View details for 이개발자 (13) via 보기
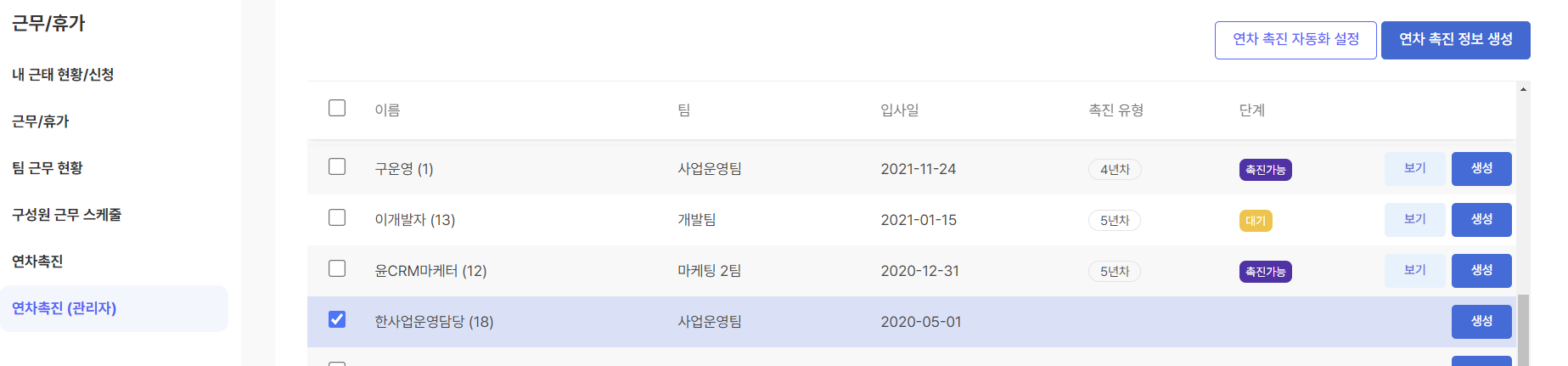Viewport: 1568px width, 366px height. click(1414, 219)
